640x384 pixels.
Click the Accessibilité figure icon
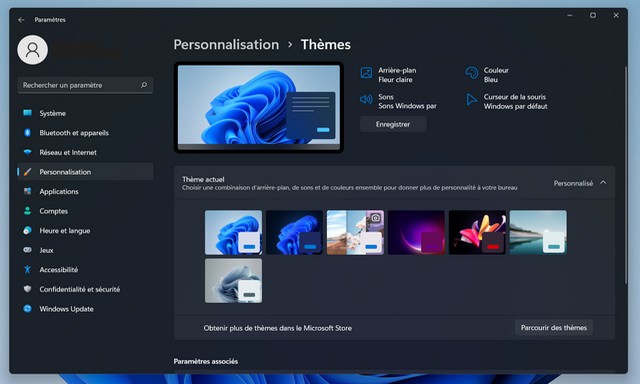(x=27, y=269)
